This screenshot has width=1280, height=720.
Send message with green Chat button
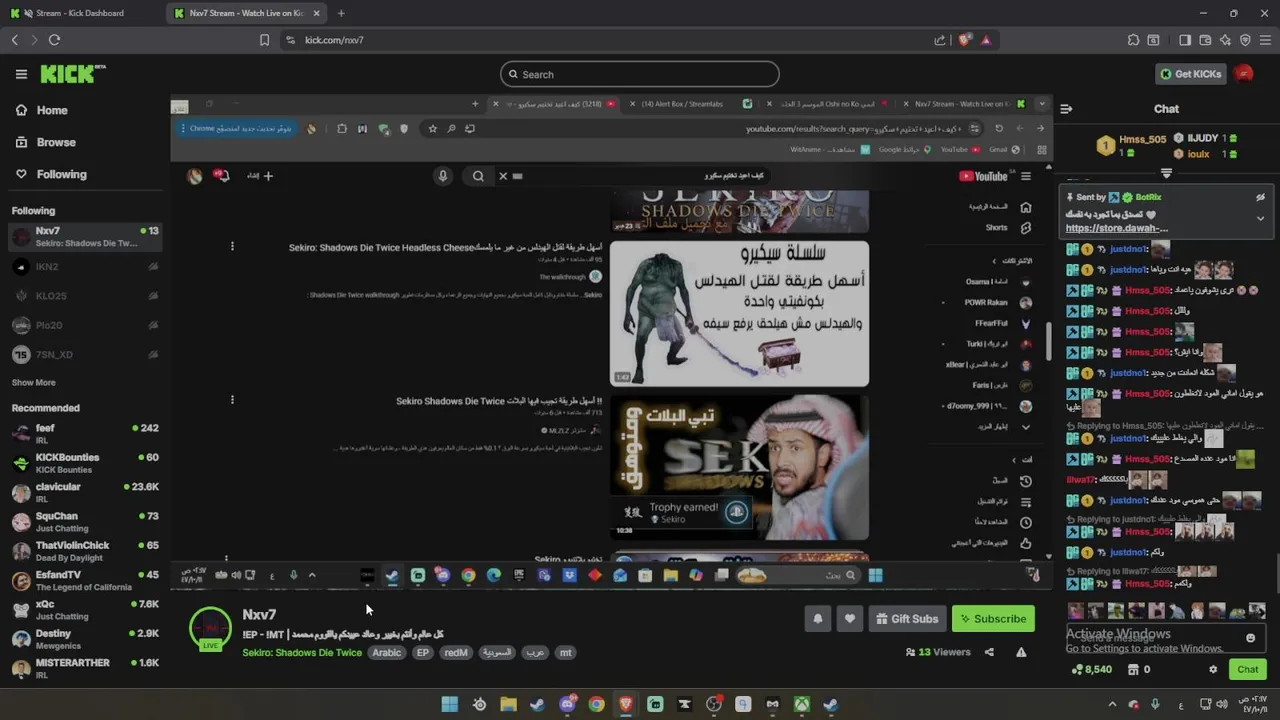[x=1248, y=670]
